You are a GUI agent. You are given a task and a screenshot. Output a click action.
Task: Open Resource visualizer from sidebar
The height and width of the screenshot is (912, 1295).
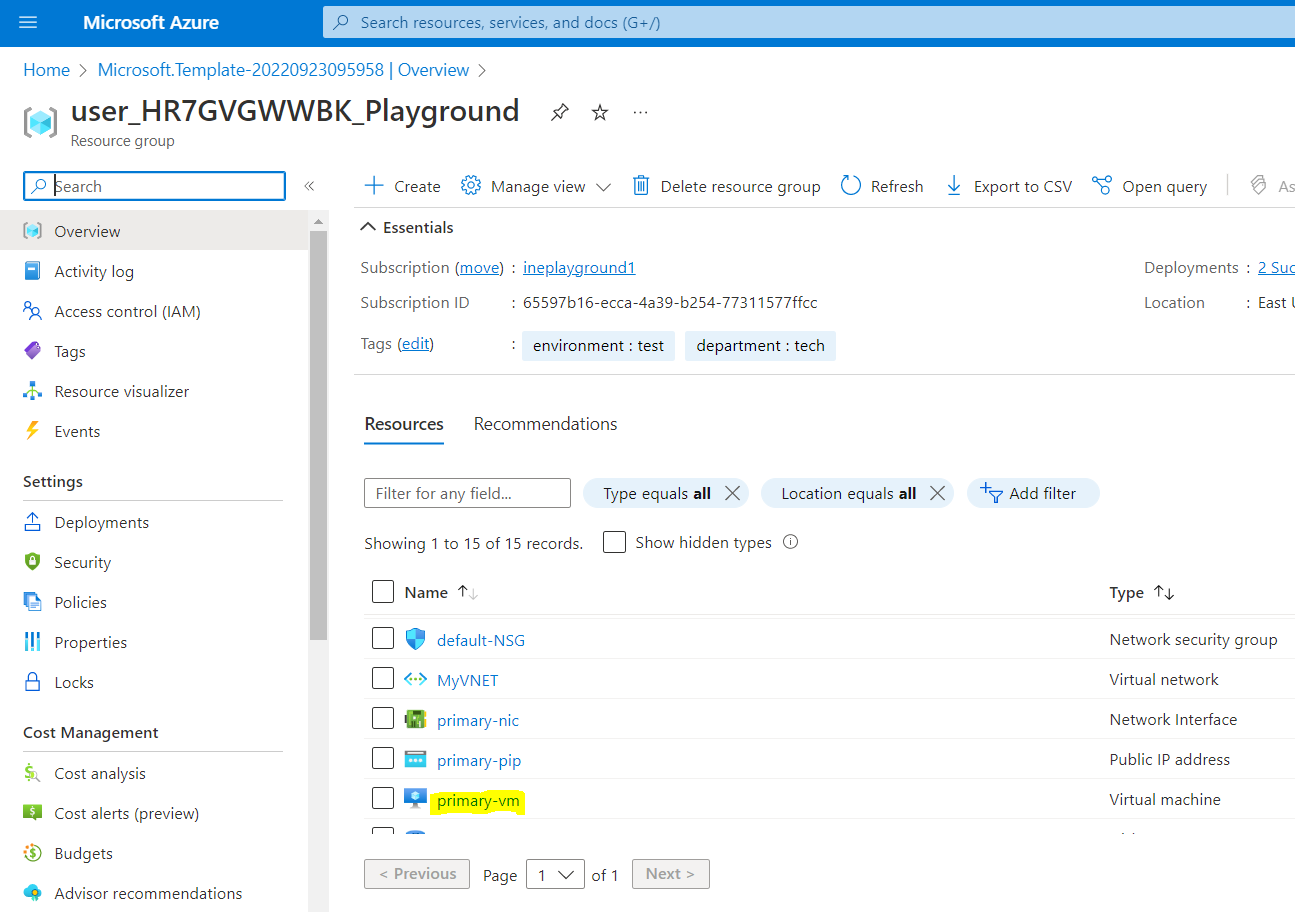click(121, 392)
